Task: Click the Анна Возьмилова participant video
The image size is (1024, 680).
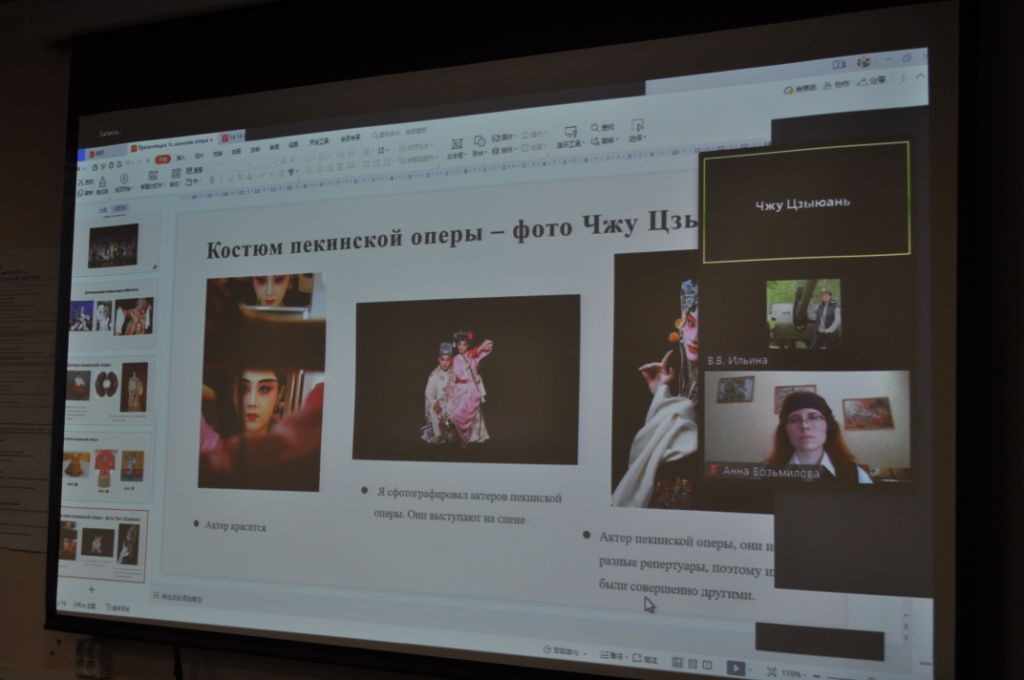Action: (x=807, y=428)
